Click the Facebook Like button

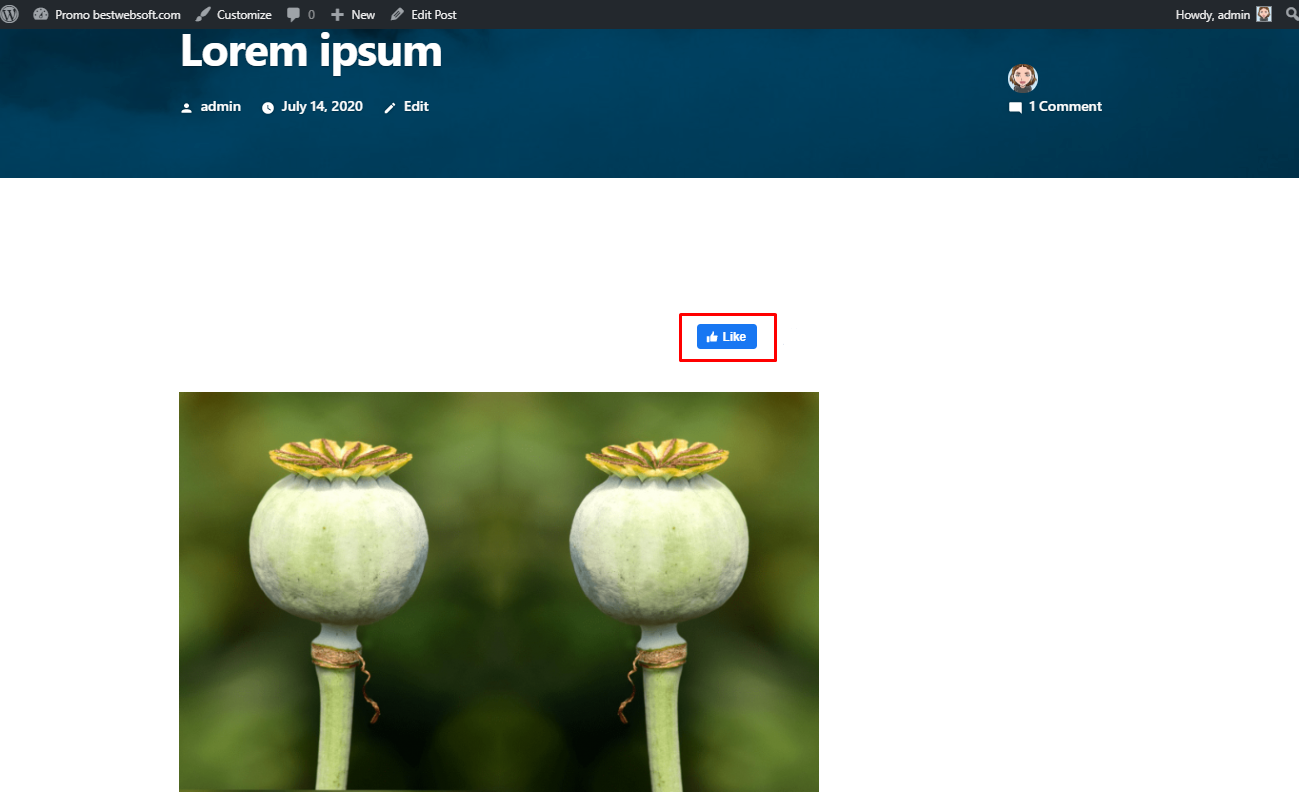pyautogui.click(x=727, y=337)
